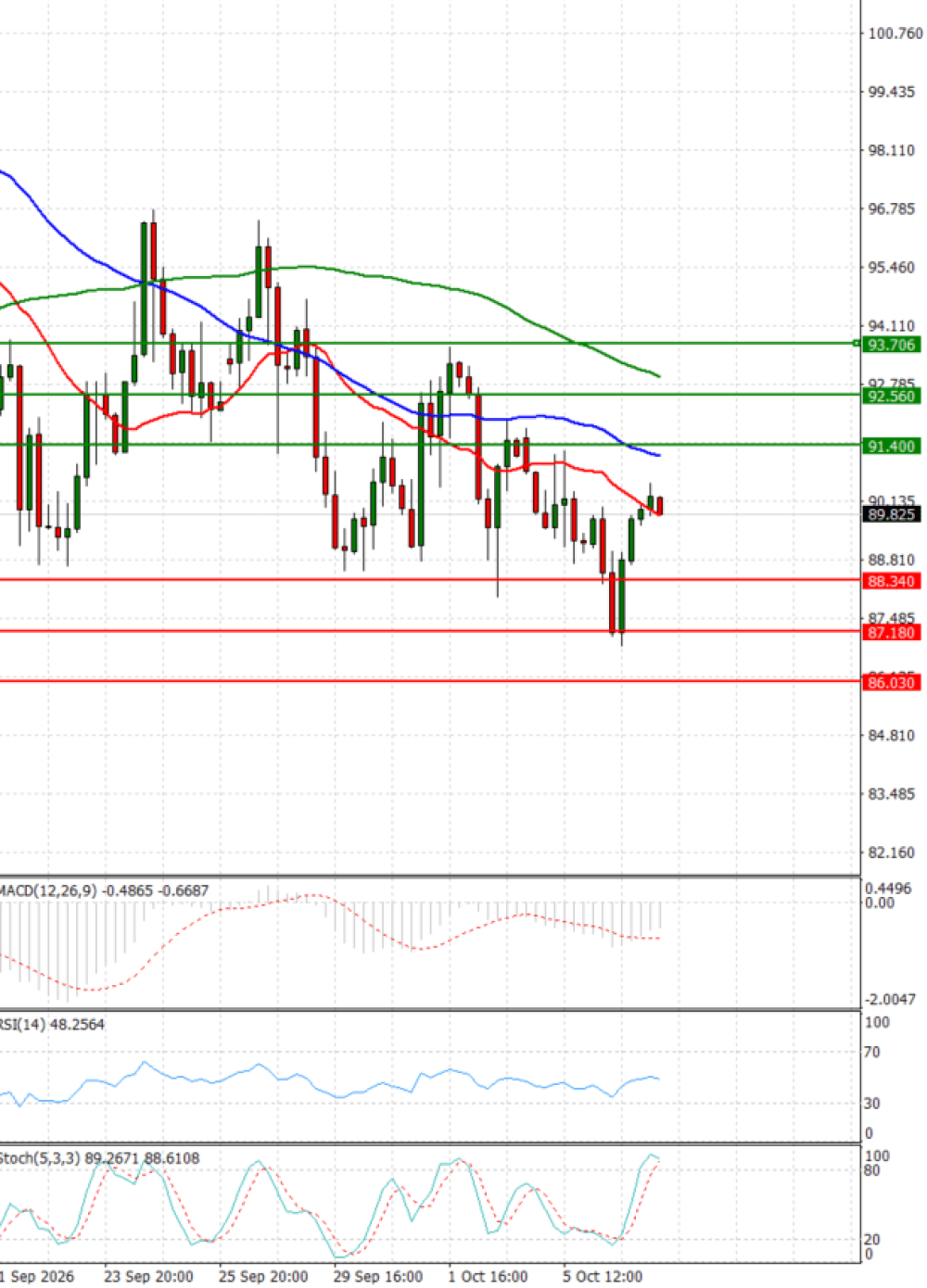Click the RSI(14) 48.2564 indicator label
Image resolution: width=927 pixels, height=1288 pixels.
(x=52, y=1024)
